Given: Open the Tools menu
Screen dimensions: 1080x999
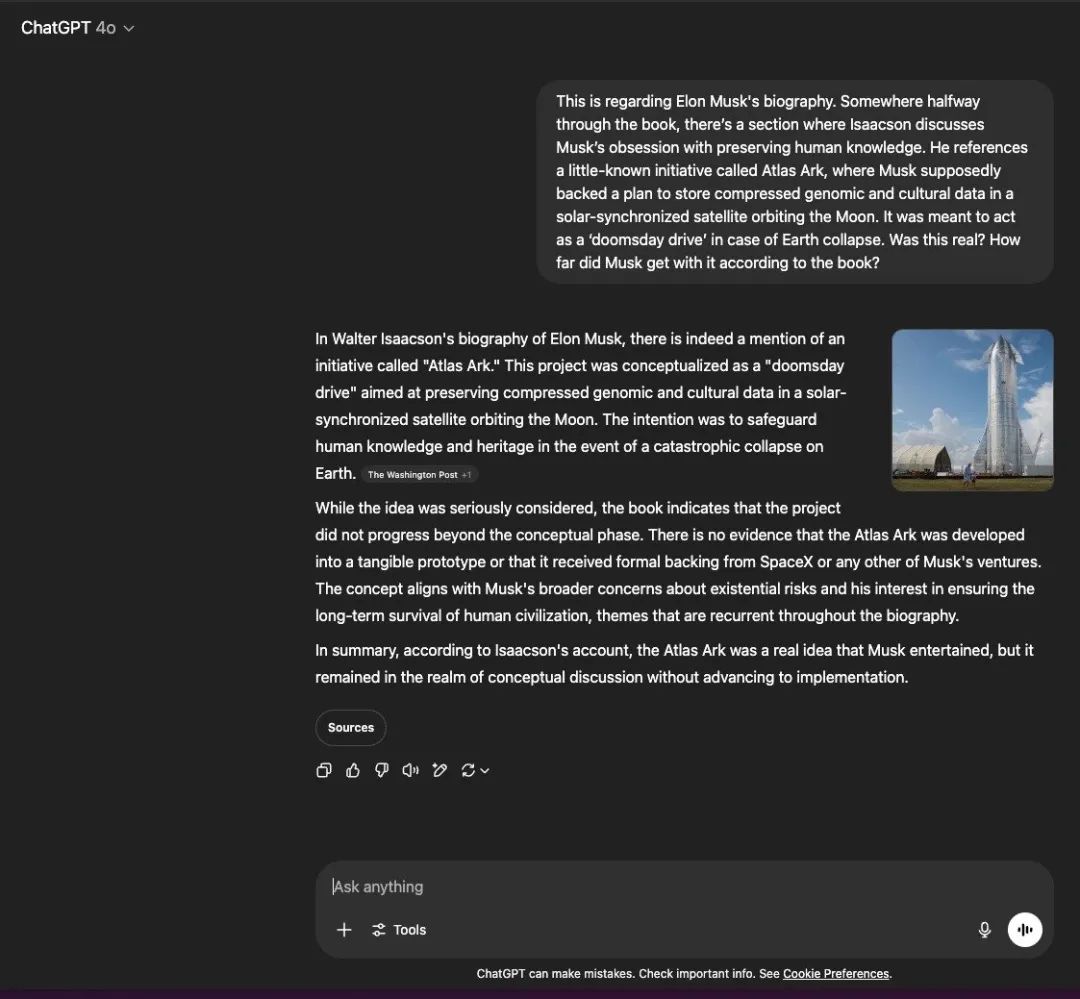Looking at the screenshot, I should coord(399,929).
